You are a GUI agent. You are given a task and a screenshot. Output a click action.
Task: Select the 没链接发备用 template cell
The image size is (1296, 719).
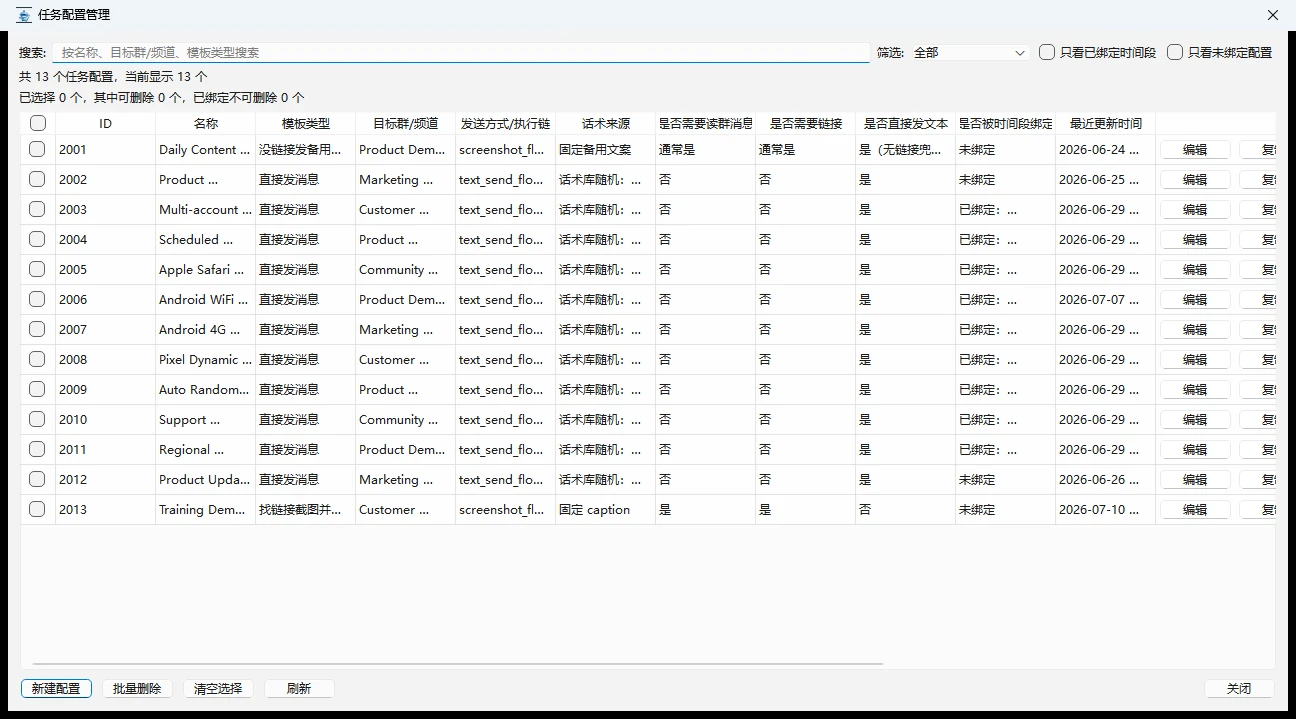point(305,149)
